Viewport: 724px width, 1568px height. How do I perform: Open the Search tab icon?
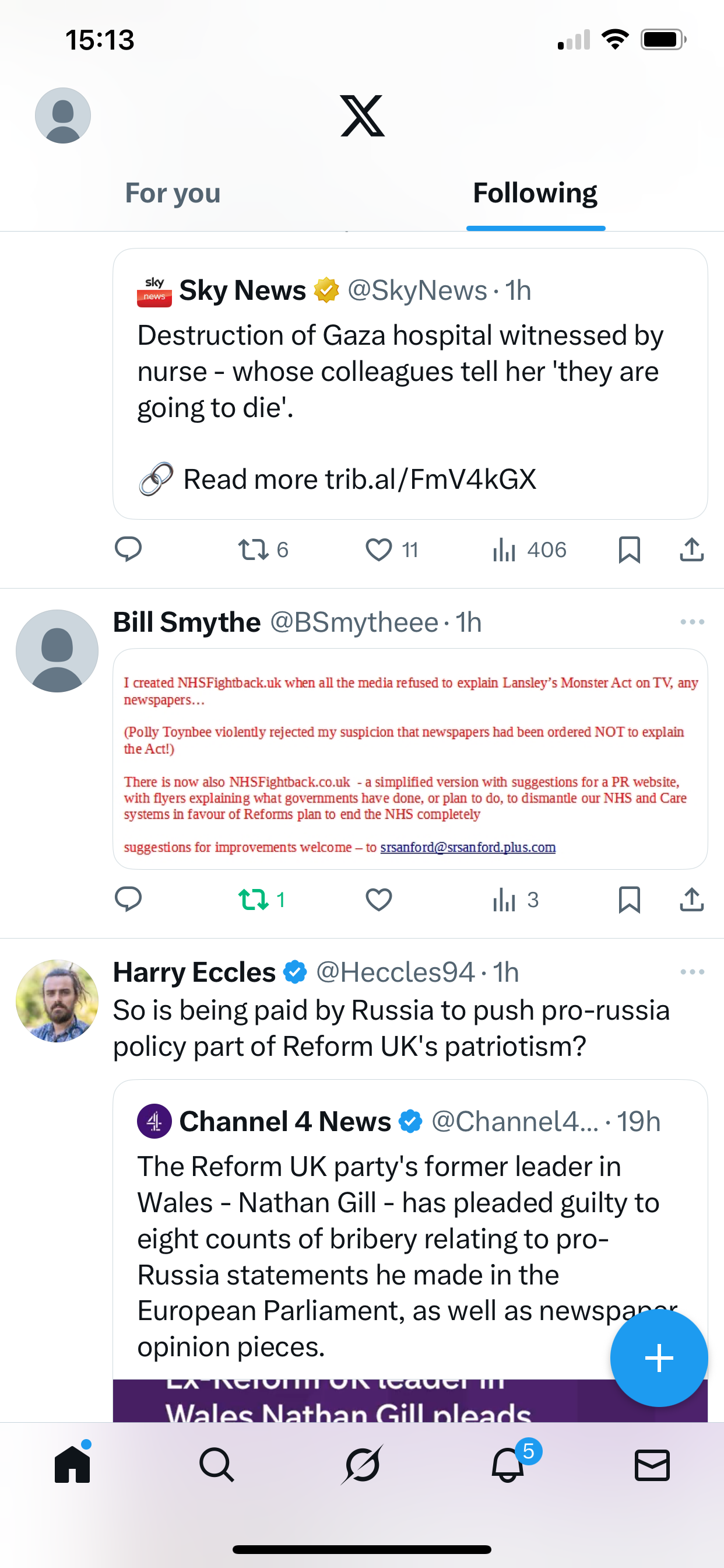click(x=217, y=1465)
